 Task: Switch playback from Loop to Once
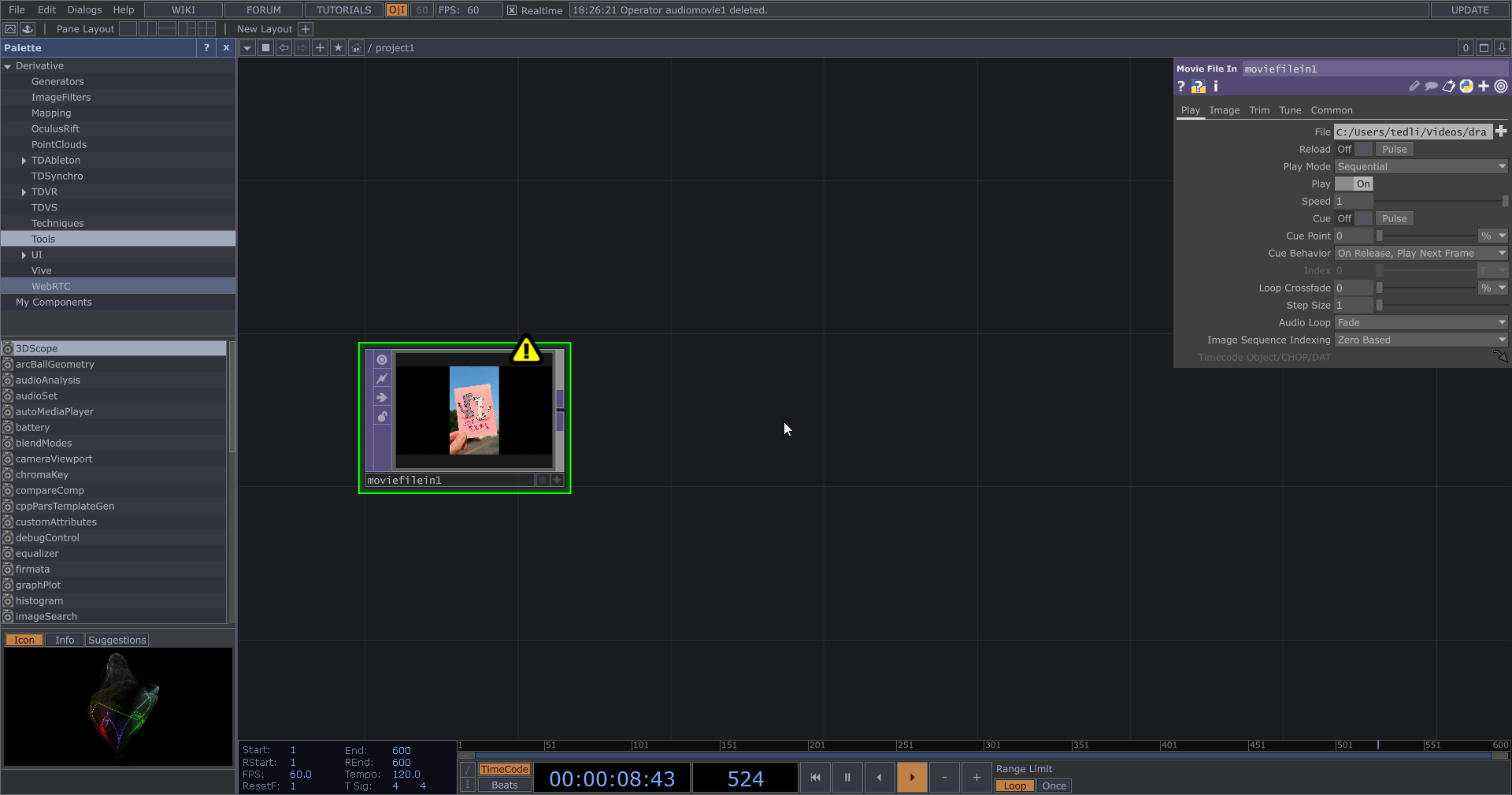(x=1054, y=786)
